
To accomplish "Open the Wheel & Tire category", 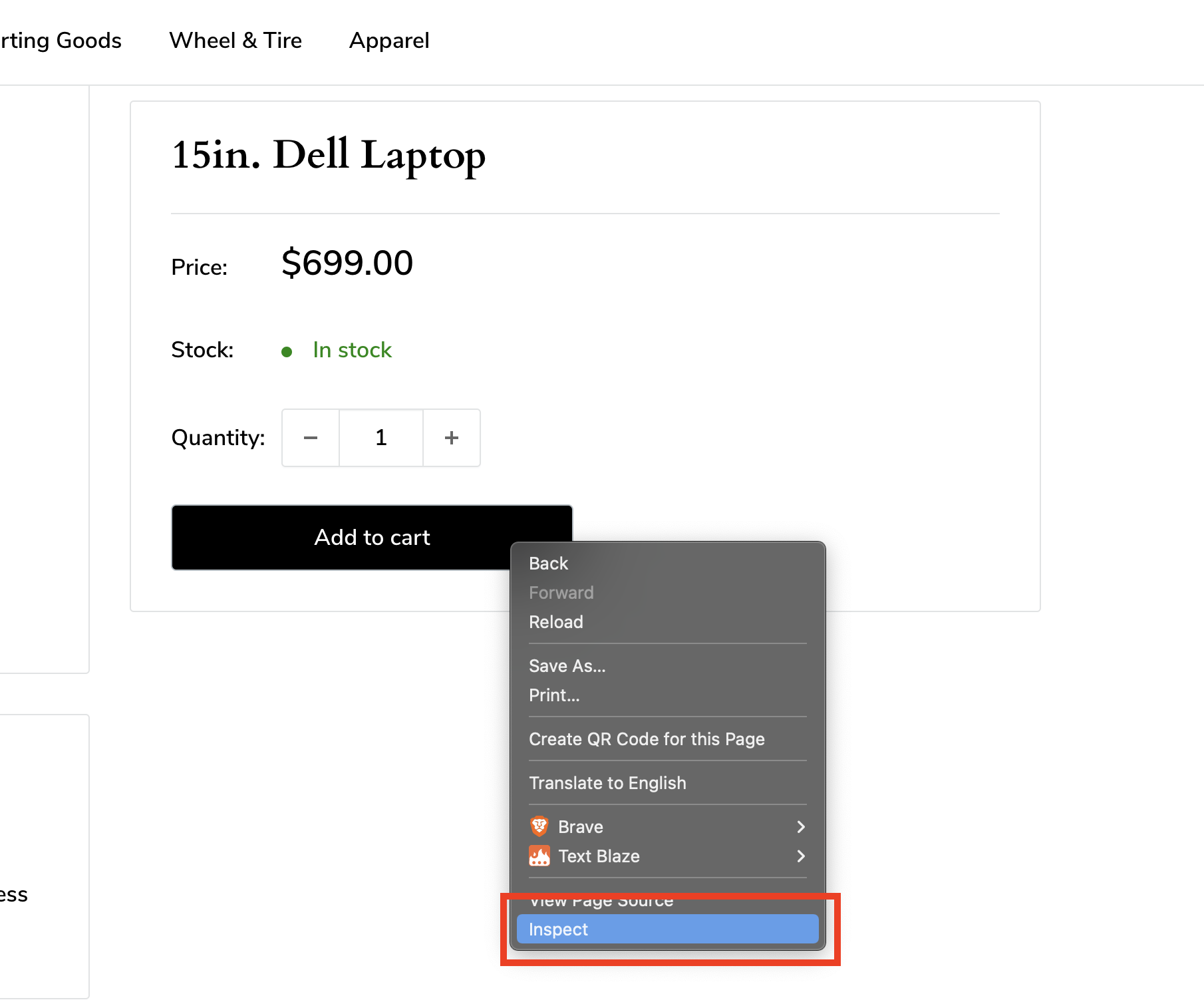I will 235,41.
